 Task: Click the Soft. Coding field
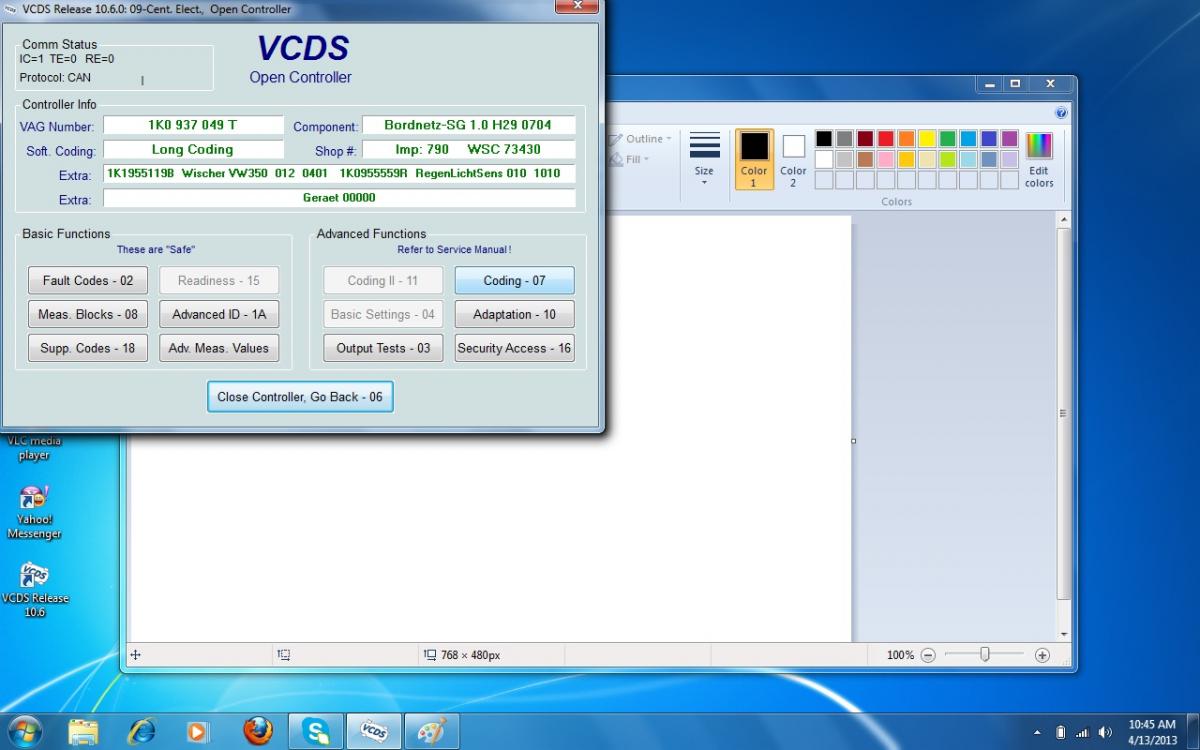click(193, 150)
